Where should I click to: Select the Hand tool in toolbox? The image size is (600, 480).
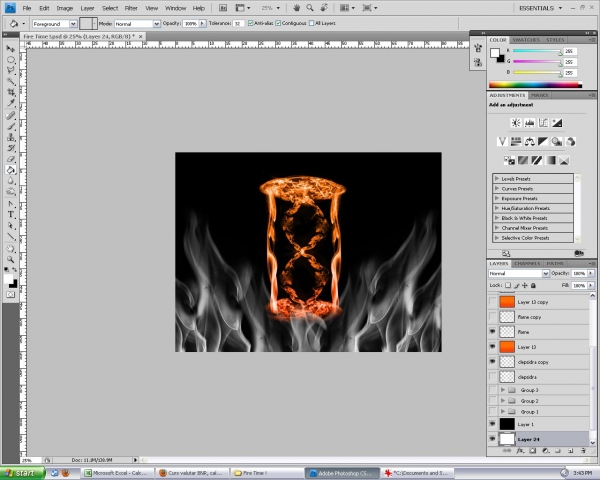point(10,249)
